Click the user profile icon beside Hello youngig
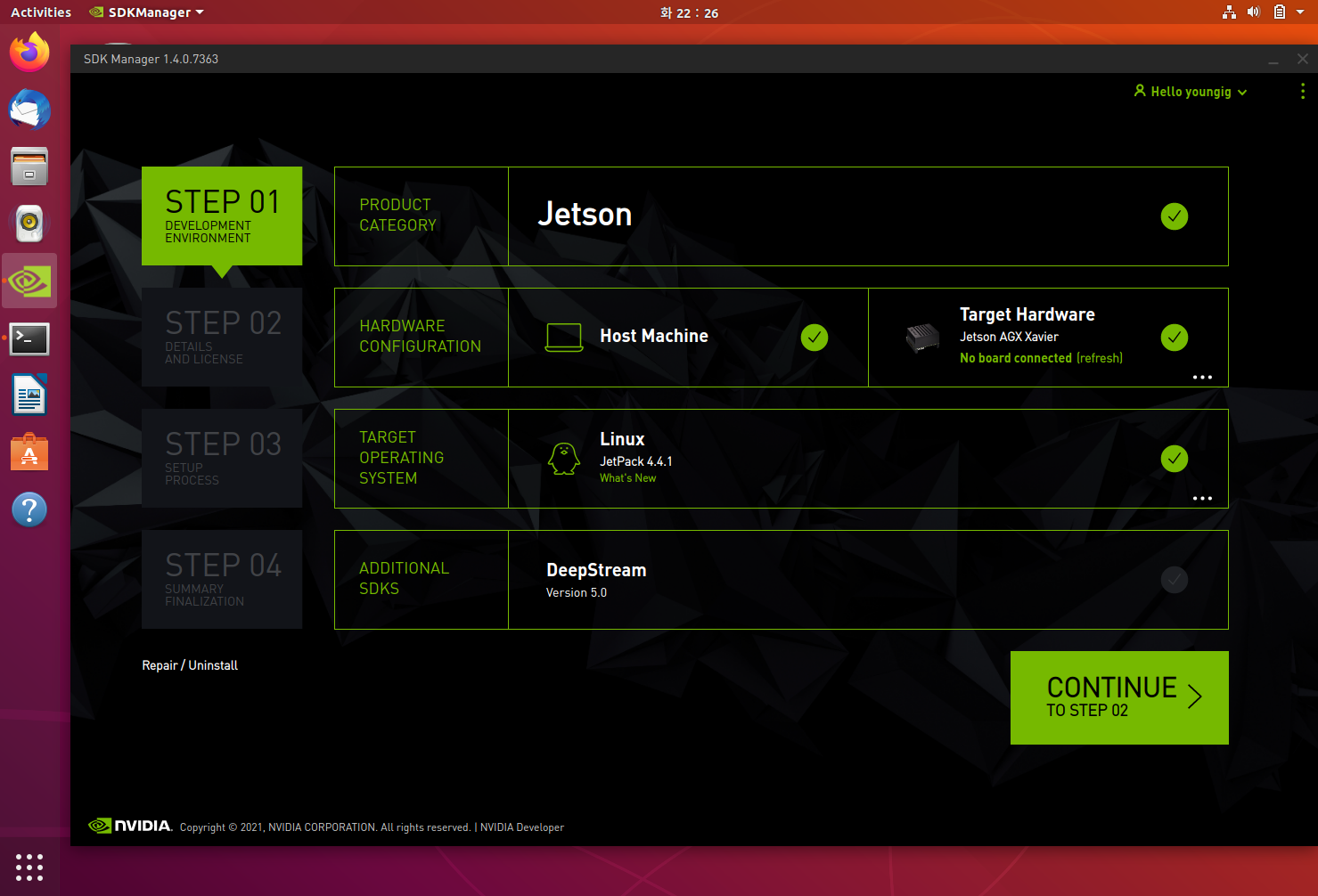The image size is (1318, 896). coord(1139,91)
